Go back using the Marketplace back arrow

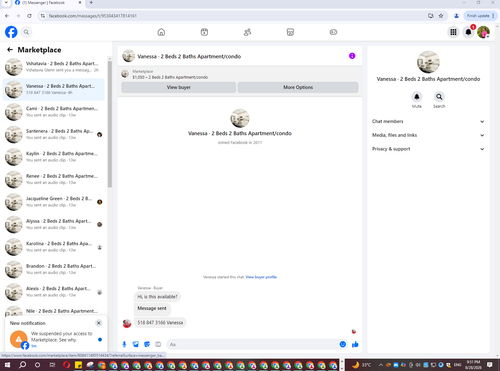(x=10, y=50)
